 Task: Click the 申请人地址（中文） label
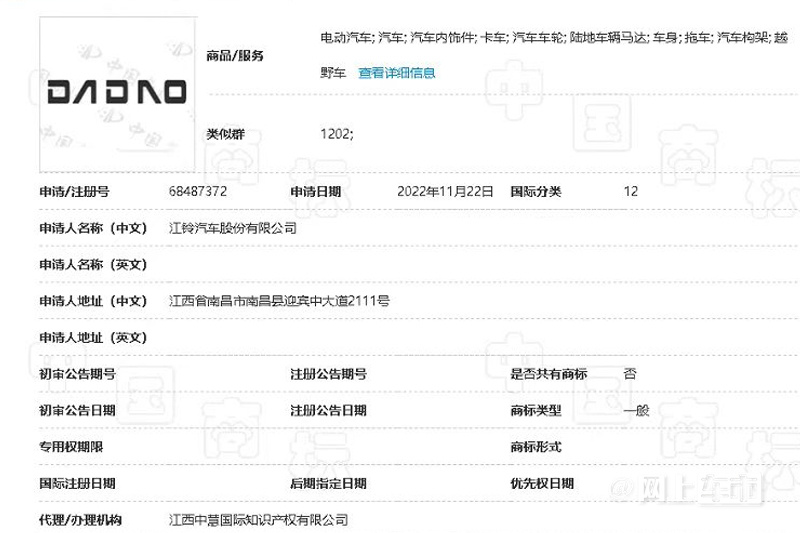[93, 301]
